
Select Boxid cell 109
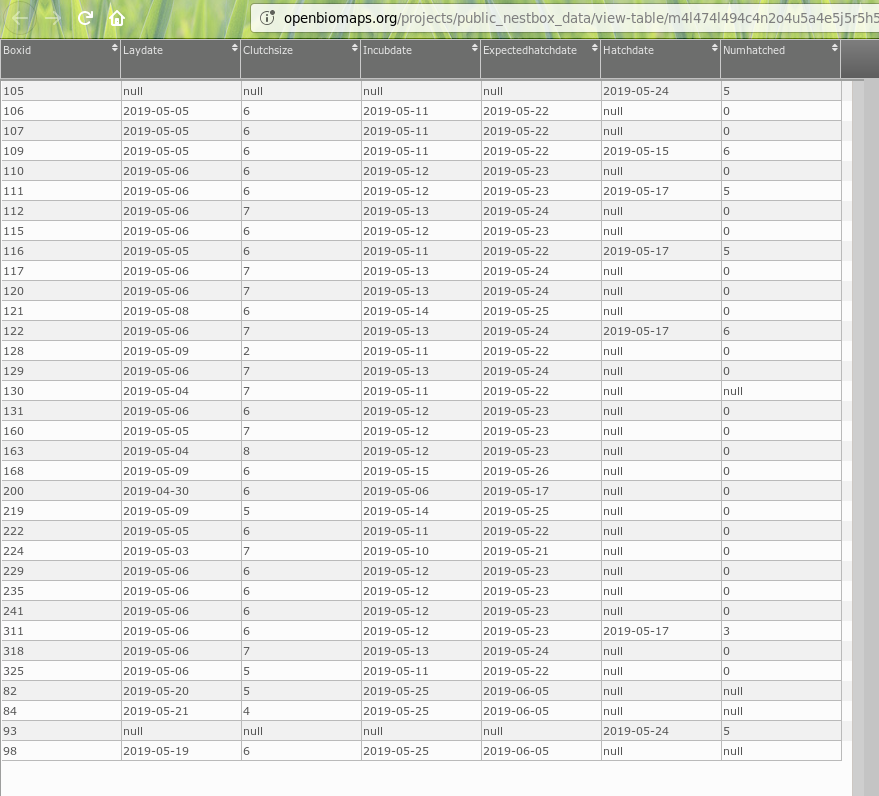(x=61, y=151)
